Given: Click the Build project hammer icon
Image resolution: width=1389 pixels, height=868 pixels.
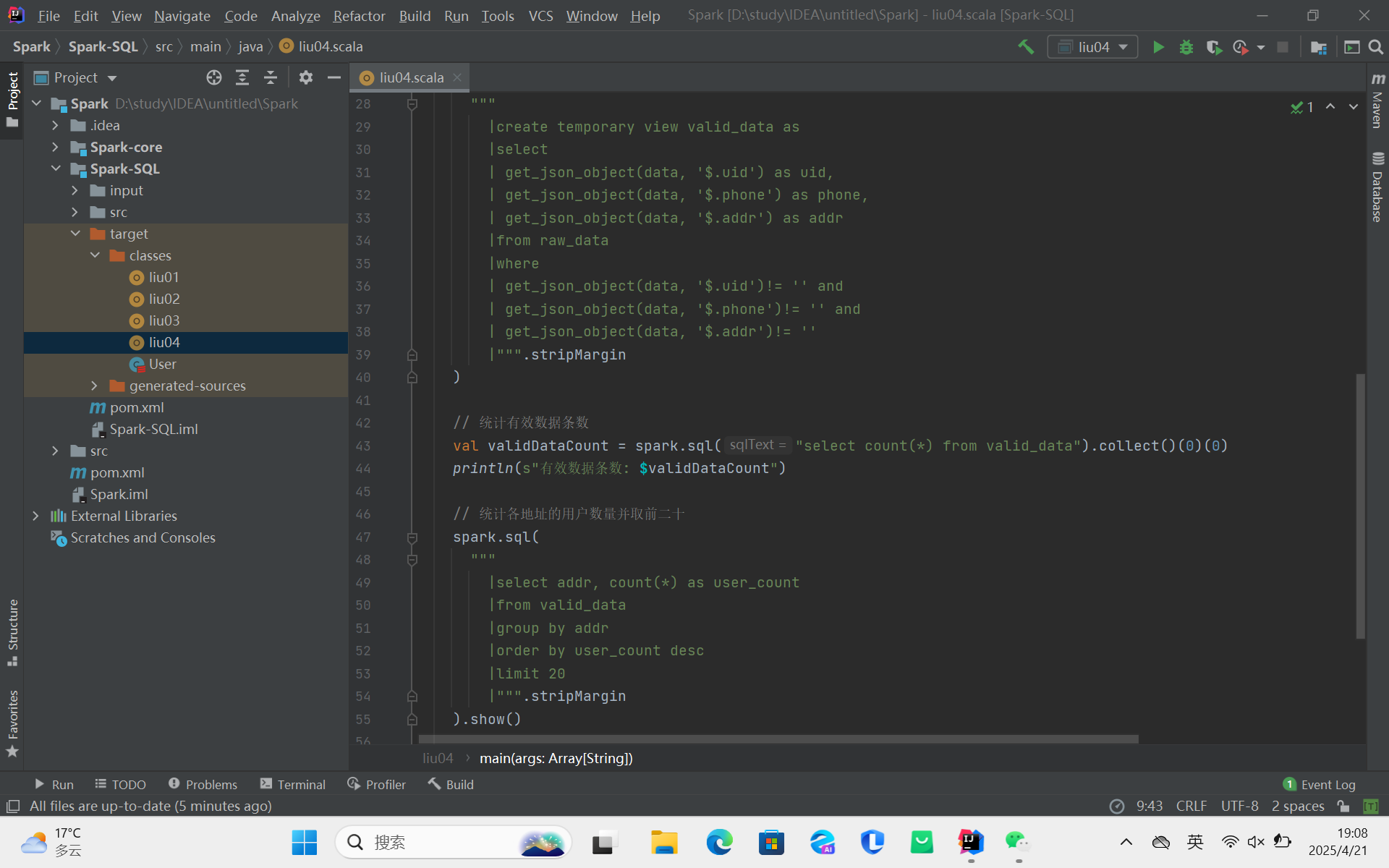Looking at the screenshot, I should tap(1026, 47).
